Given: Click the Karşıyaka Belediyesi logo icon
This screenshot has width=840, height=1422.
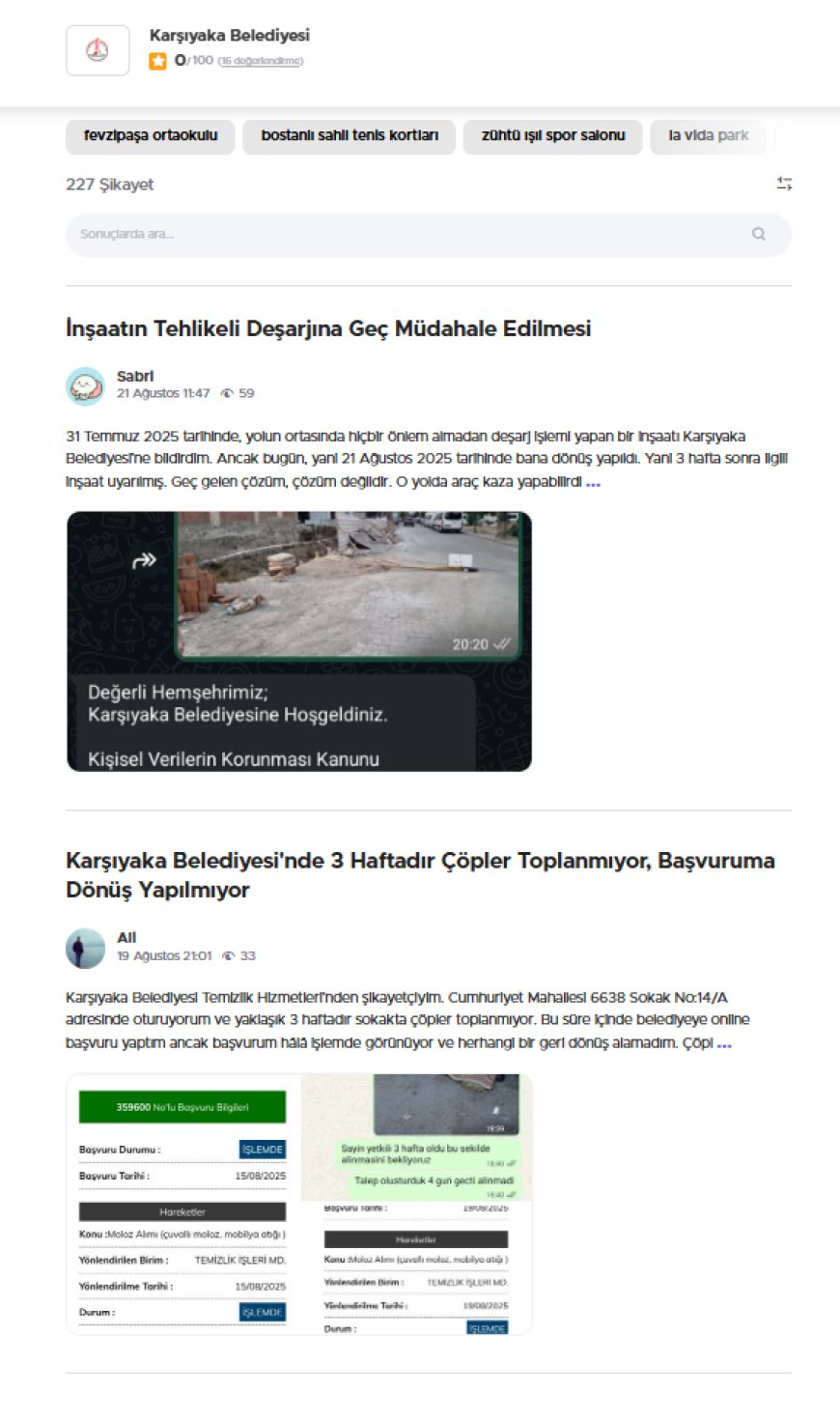Looking at the screenshot, I should (x=98, y=50).
